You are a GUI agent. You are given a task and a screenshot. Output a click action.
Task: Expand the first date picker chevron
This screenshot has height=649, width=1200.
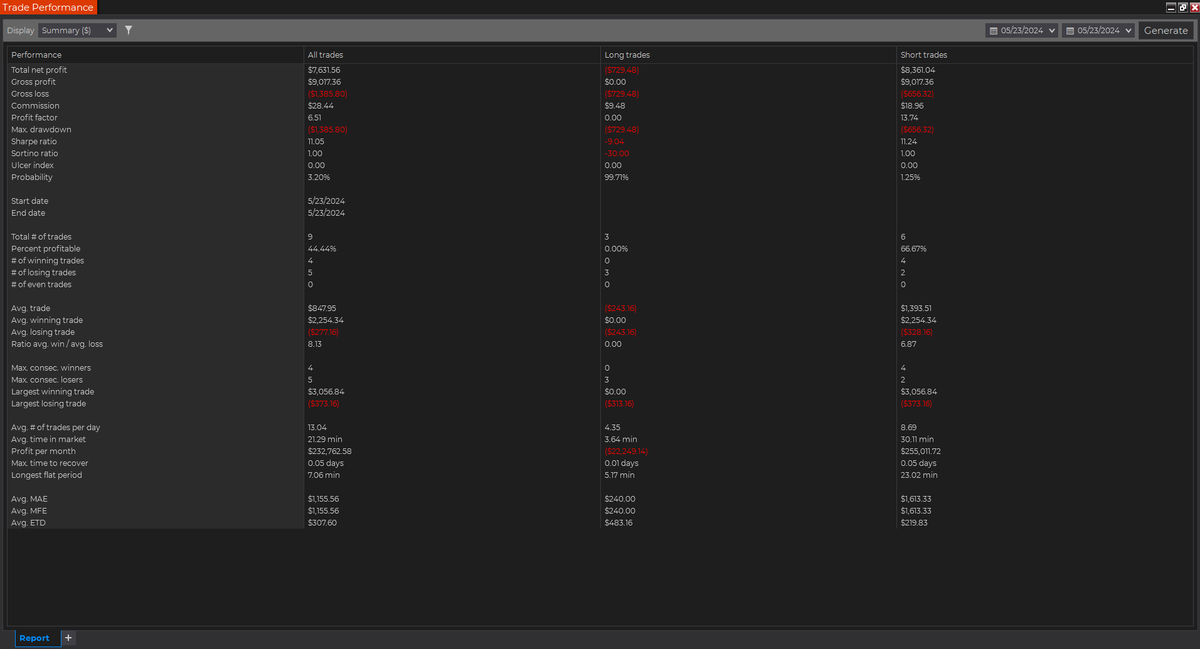tap(1051, 31)
